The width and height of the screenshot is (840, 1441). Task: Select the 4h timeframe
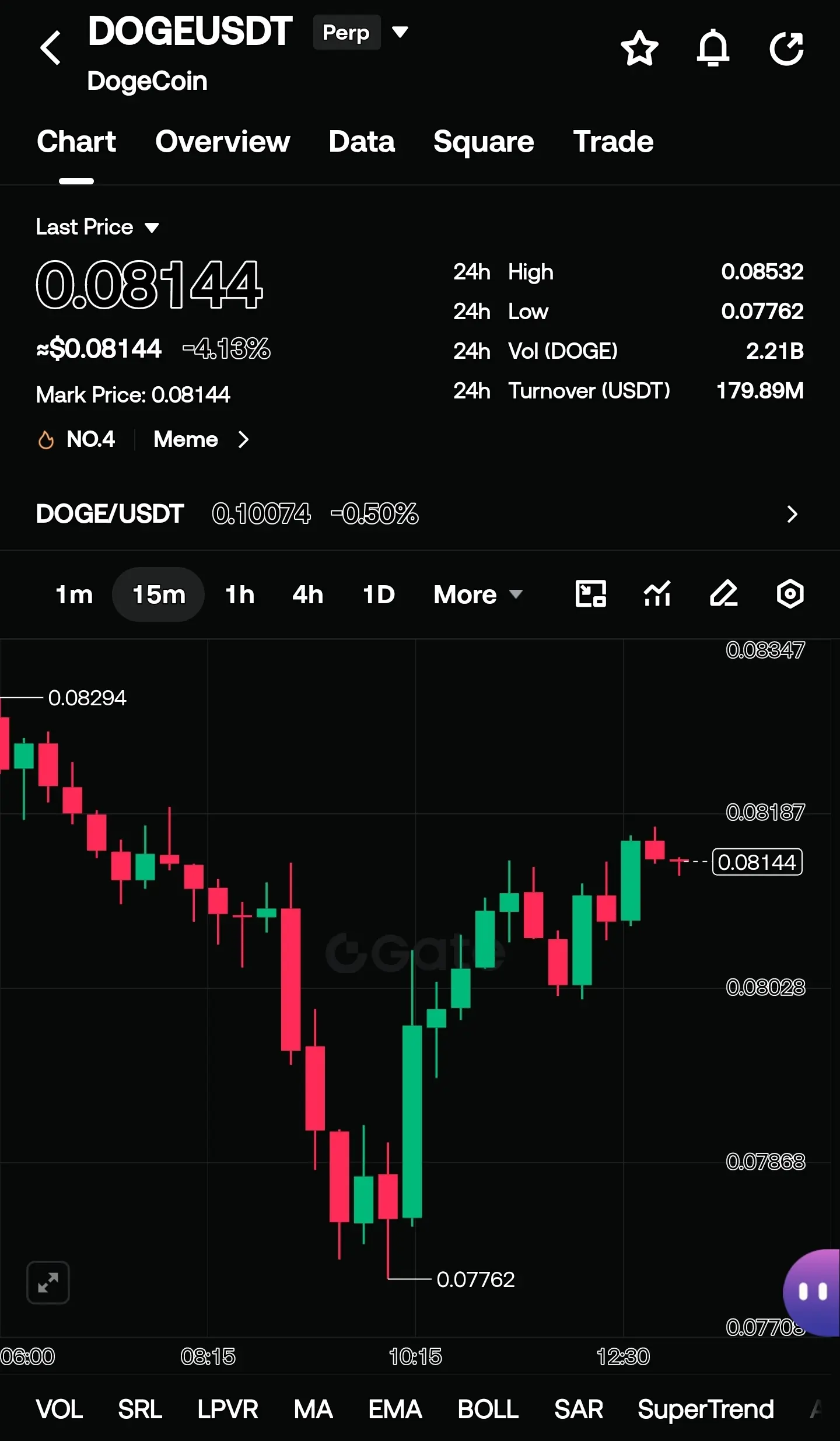[x=307, y=594]
